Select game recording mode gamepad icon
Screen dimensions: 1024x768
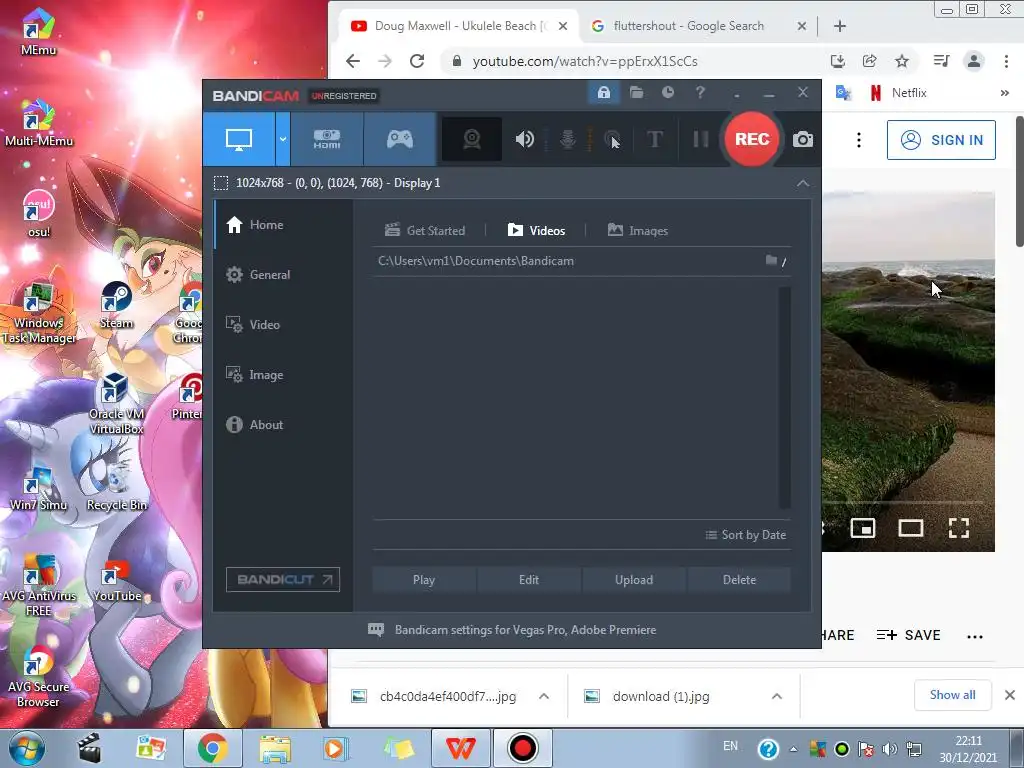tap(400, 139)
